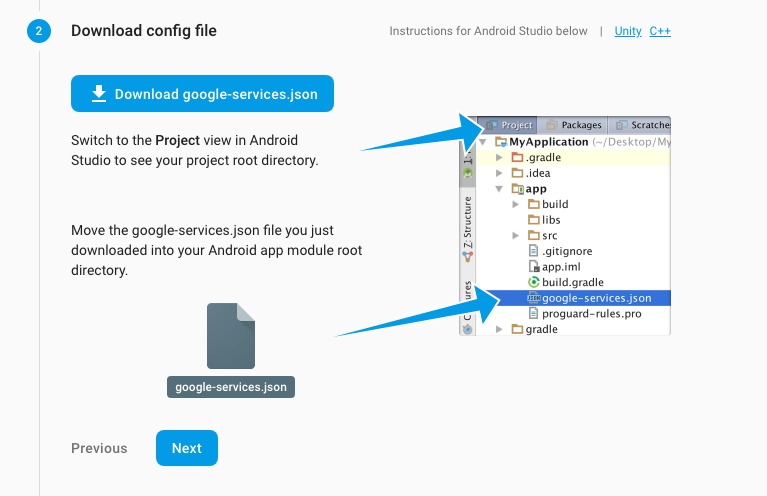Click the step 2 Download config file heading

(144, 31)
